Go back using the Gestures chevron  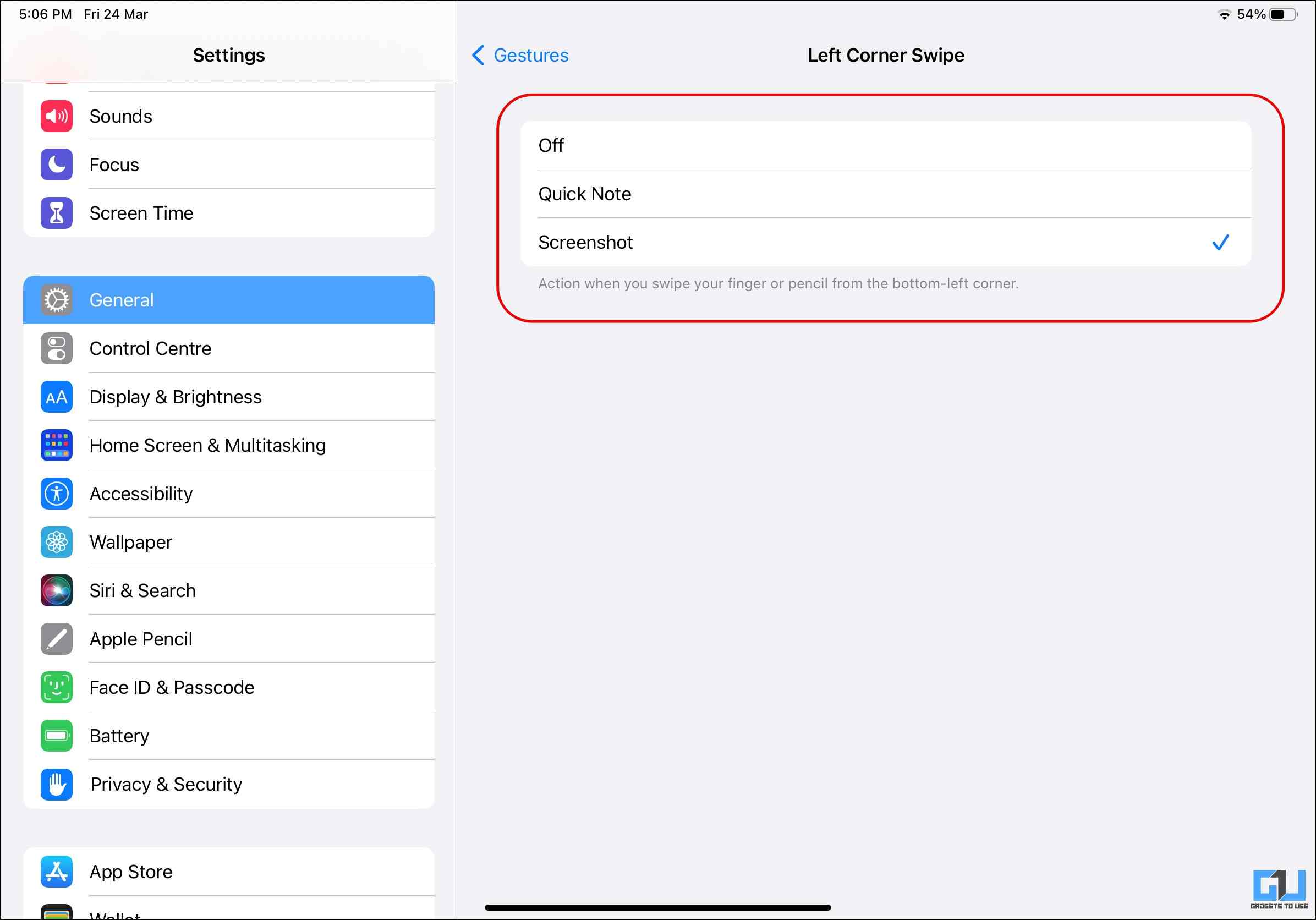[478, 56]
